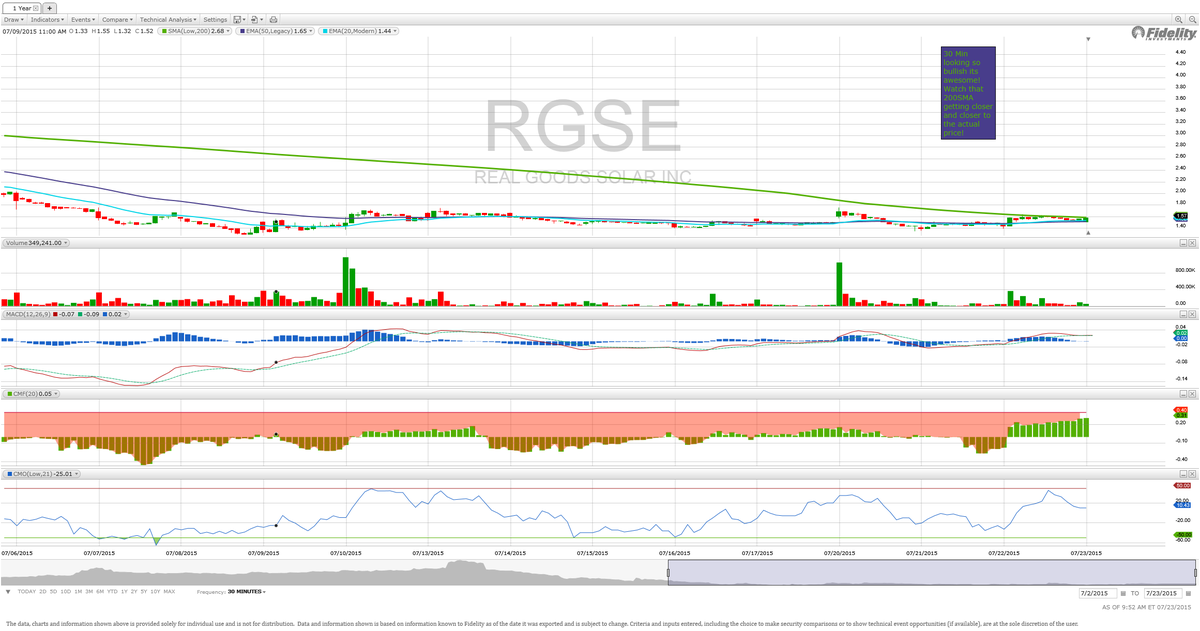Zoom out of the chart
This screenshot has height=631, width=1200.
pyautogui.click(x=1191, y=19)
